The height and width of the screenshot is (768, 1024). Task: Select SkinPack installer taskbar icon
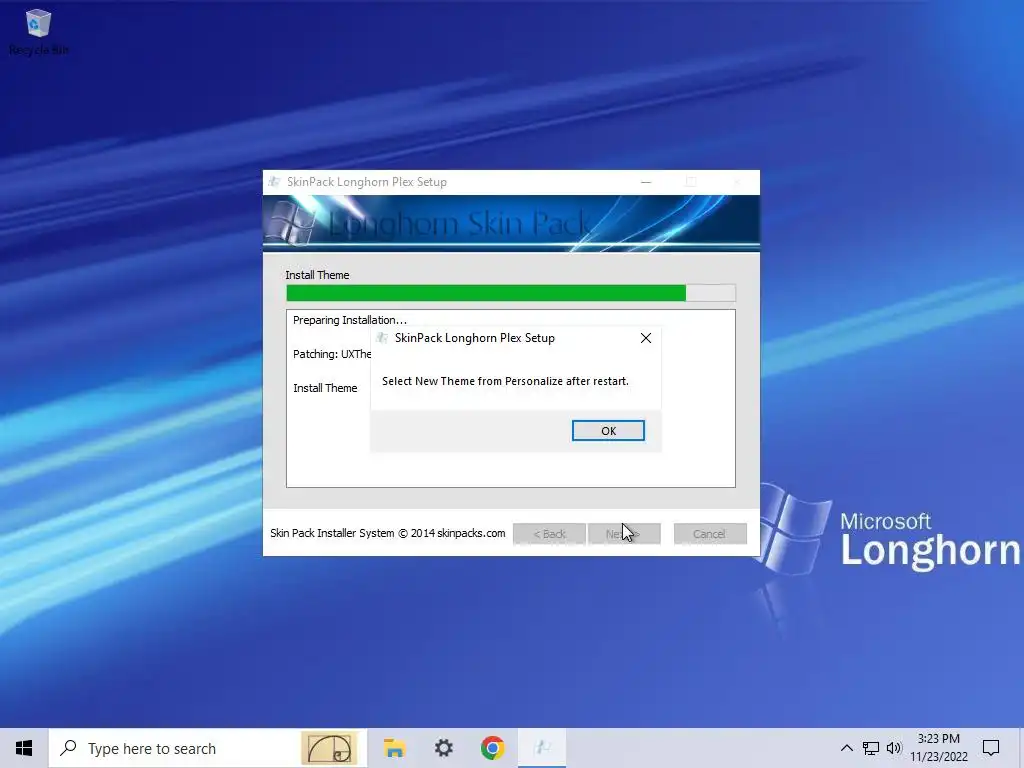coord(542,748)
